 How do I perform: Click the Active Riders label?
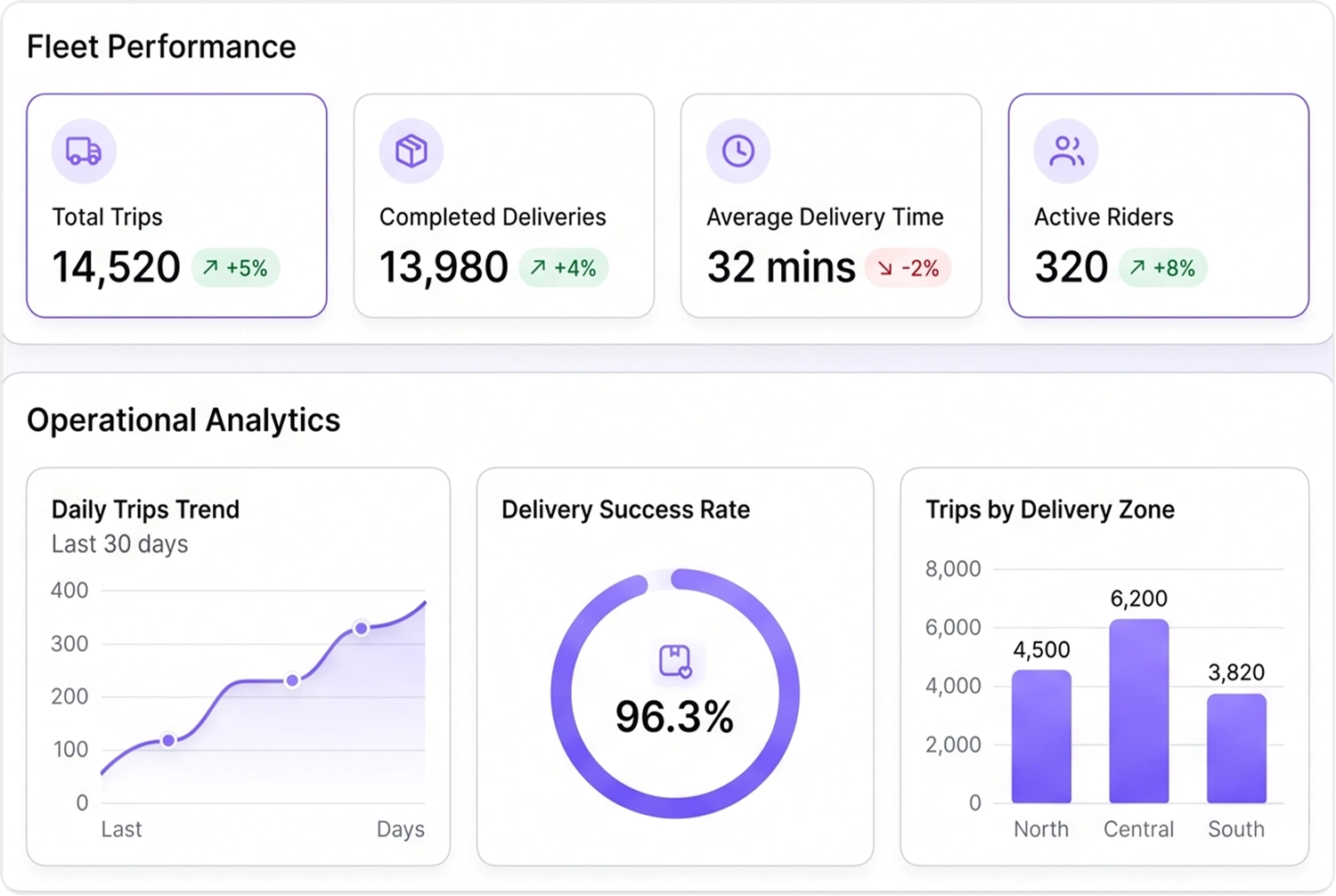click(1104, 217)
